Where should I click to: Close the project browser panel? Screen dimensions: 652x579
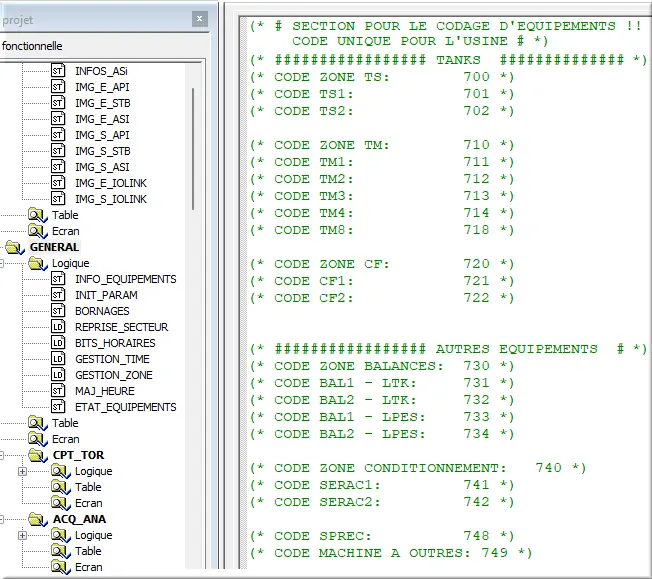click(x=199, y=18)
